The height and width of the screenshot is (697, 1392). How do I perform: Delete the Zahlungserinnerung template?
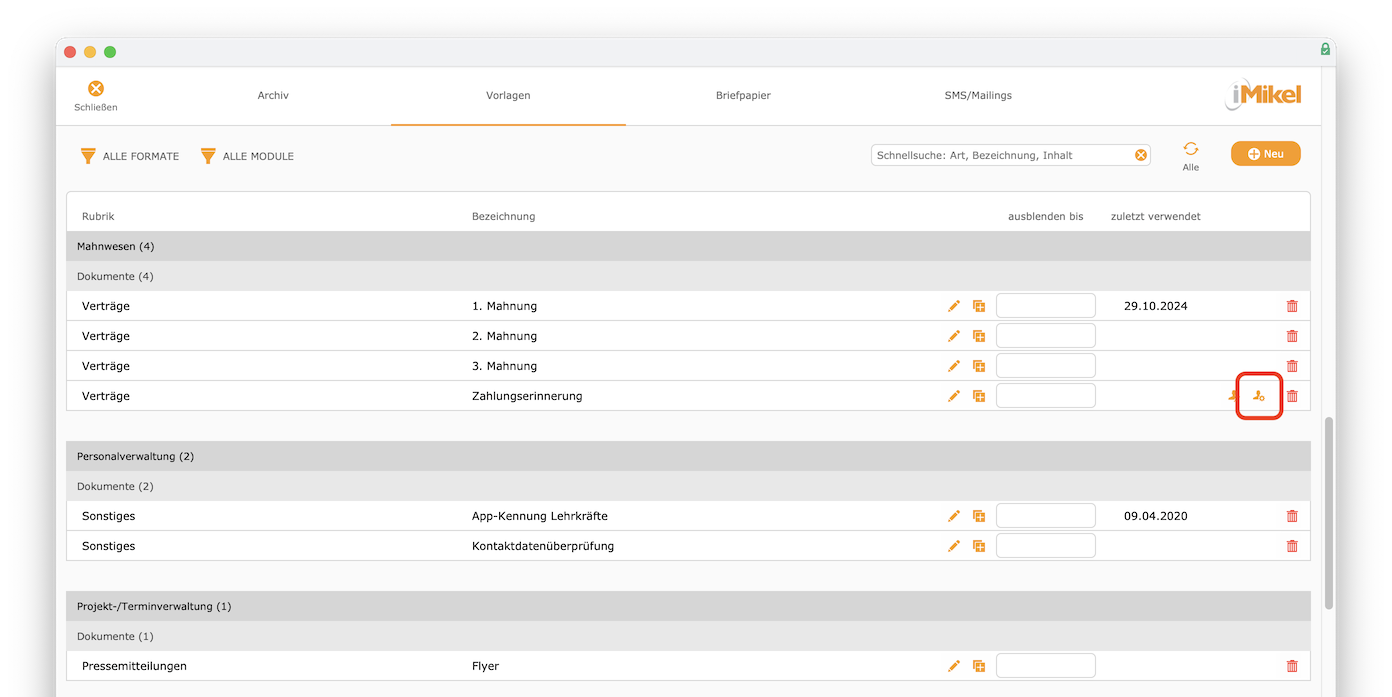(x=1292, y=396)
